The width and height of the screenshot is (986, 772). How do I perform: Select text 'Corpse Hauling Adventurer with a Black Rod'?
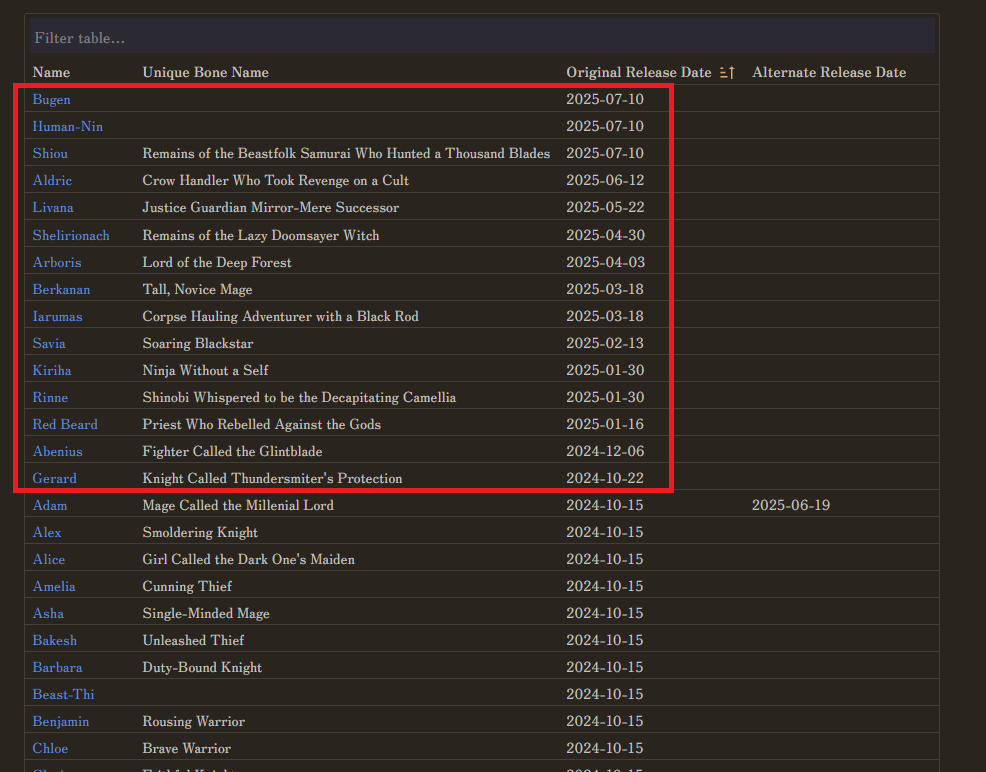[x=280, y=316]
